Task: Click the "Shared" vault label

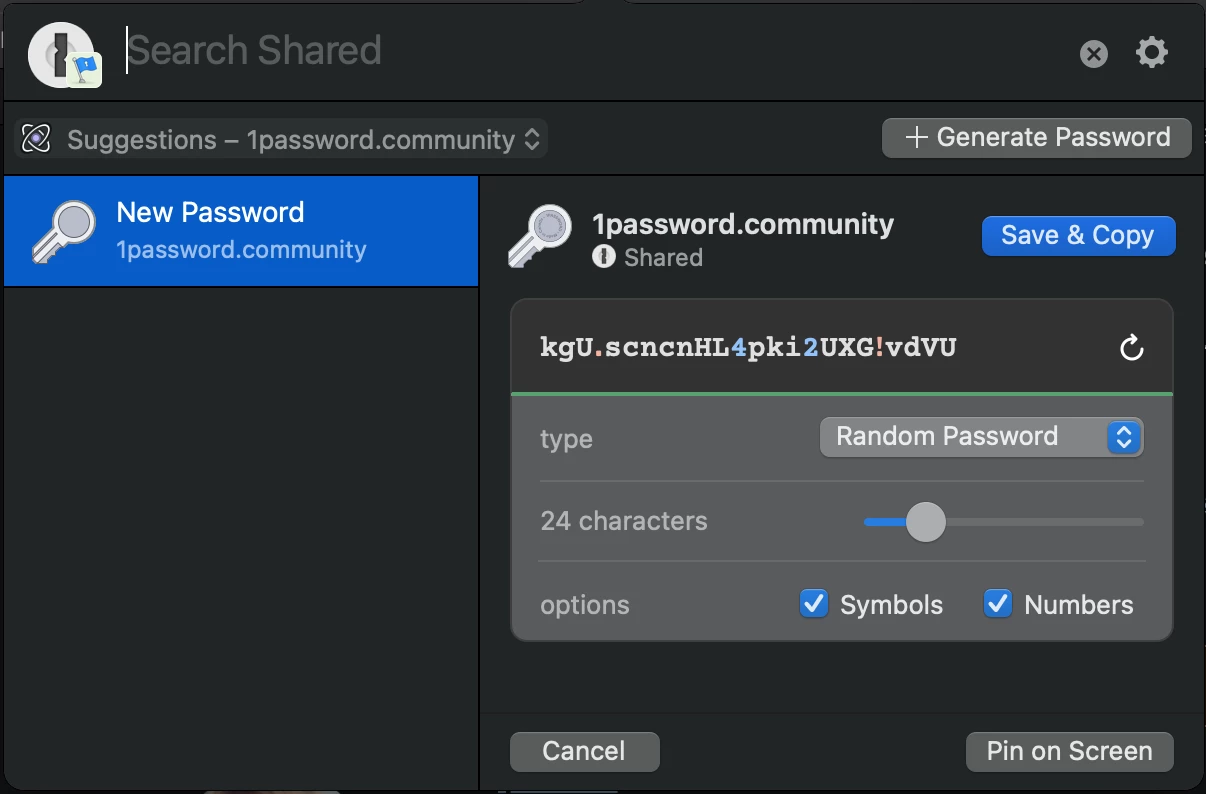Action: (663, 258)
